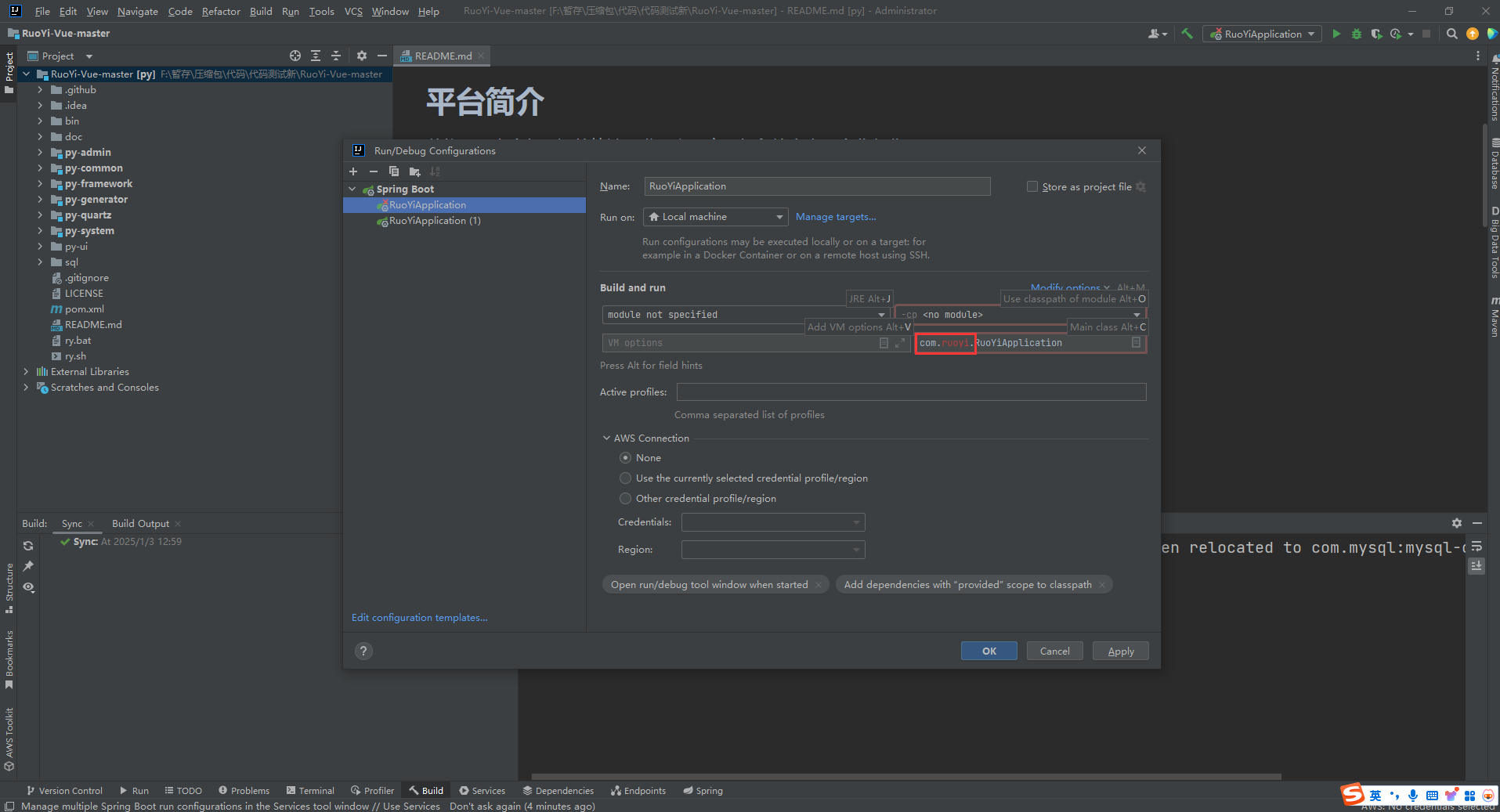
Task: Copy the selected run configuration
Action: [394, 171]
